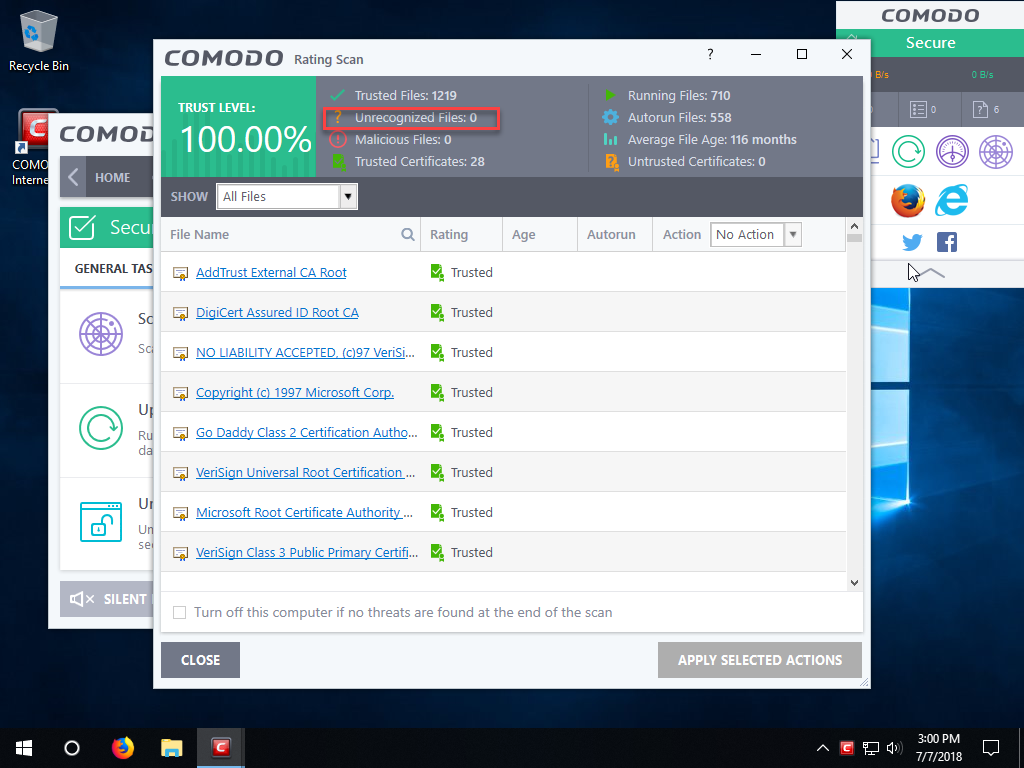Screen dimensions: 1024x768
Task: Open VeriSign Class 3 Public Primary link
Action: click(x=307, y=552)
